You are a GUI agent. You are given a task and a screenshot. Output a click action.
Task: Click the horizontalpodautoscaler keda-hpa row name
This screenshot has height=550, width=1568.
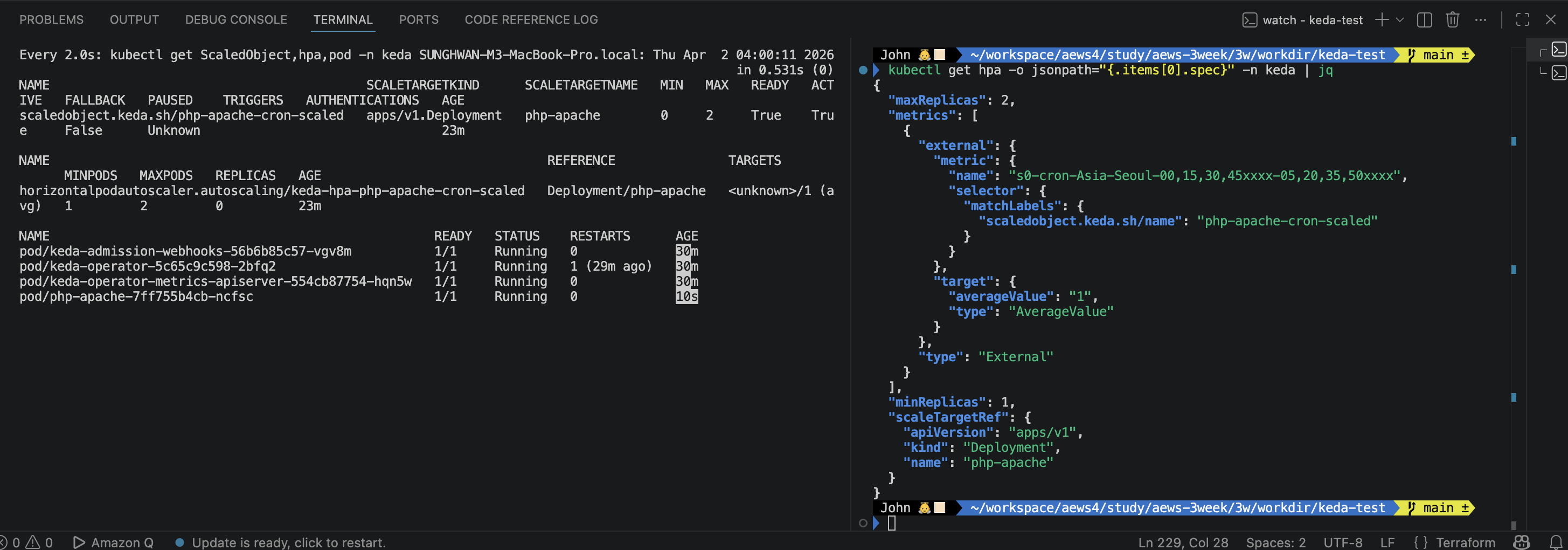[272, 191]
